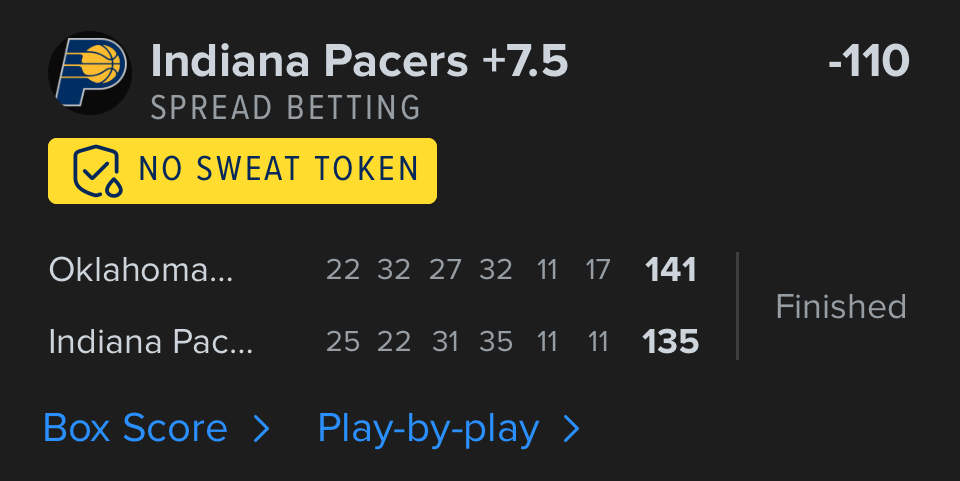Click the Spread Betting label
Viewport: 960px width, 481px height.
pyautogui.click(x=286, y=108)
